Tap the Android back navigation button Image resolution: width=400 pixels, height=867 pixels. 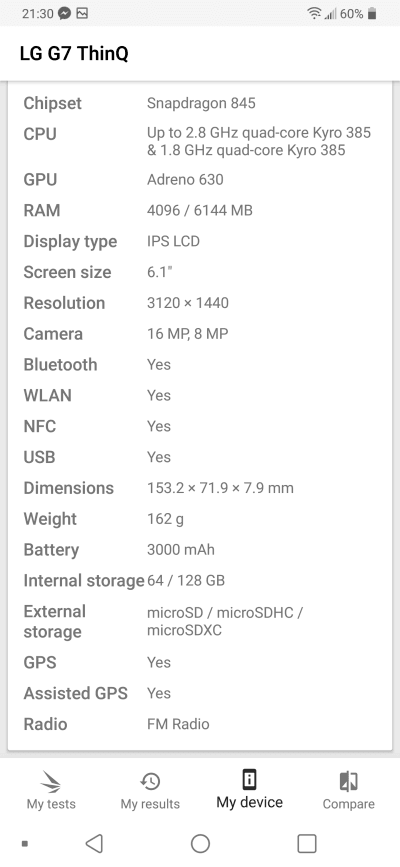95,844
